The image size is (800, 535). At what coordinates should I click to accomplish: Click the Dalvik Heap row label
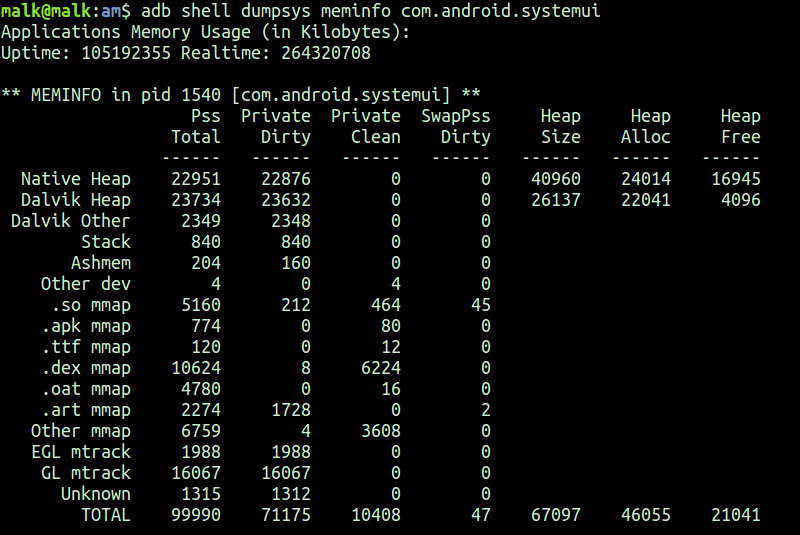(76, 200)
